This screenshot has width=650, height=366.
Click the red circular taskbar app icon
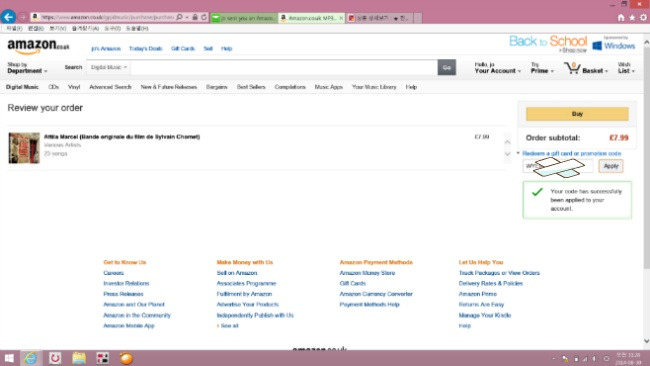tap(55, 358)
